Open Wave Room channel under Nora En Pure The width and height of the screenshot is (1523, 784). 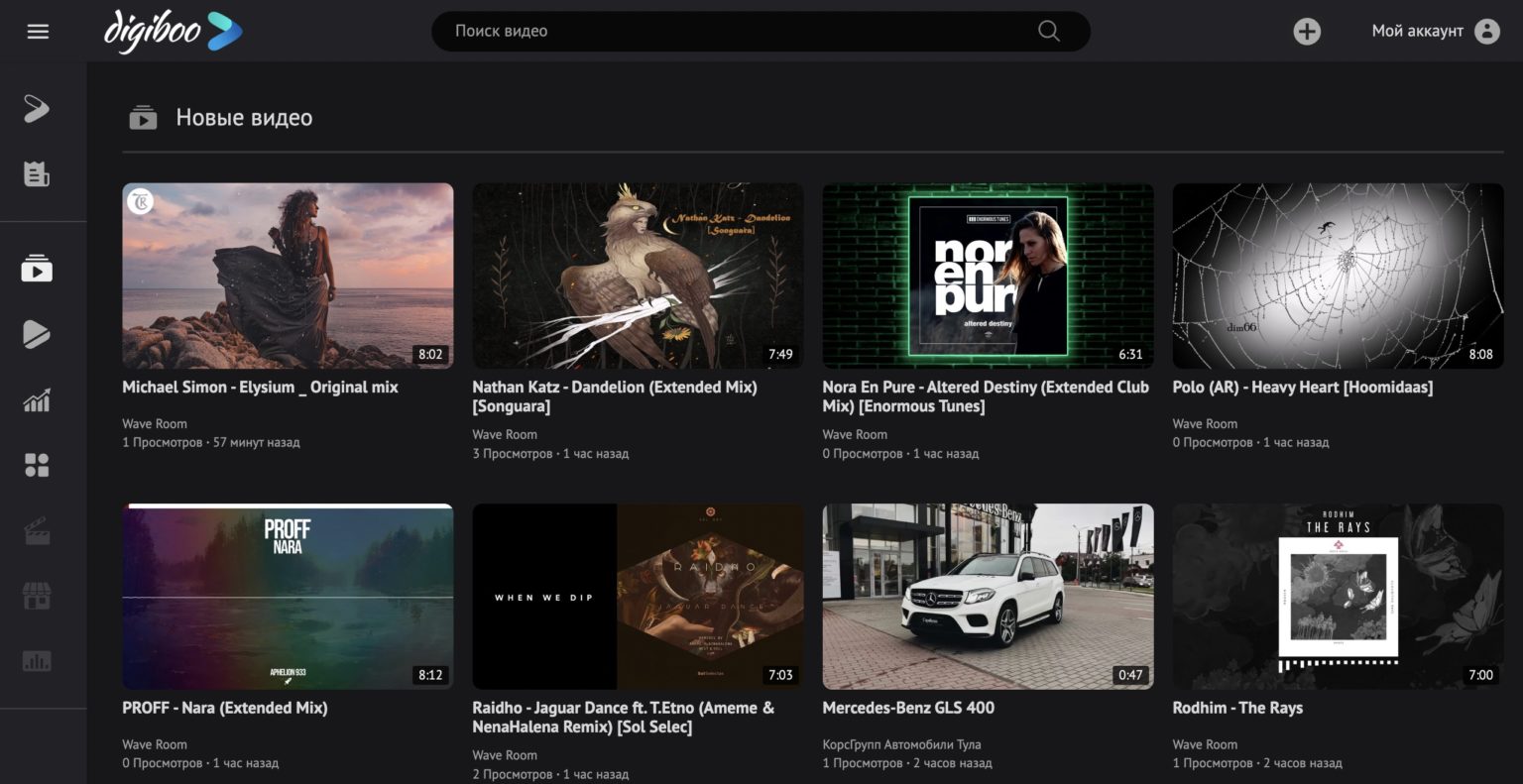855,434
